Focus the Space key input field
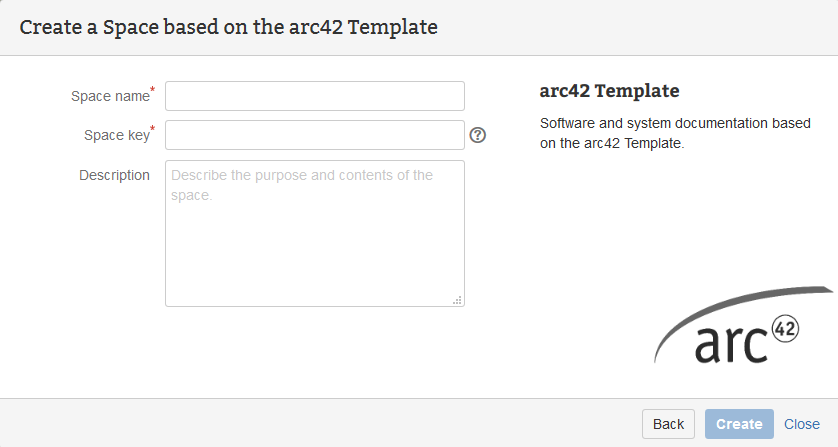 315,135
